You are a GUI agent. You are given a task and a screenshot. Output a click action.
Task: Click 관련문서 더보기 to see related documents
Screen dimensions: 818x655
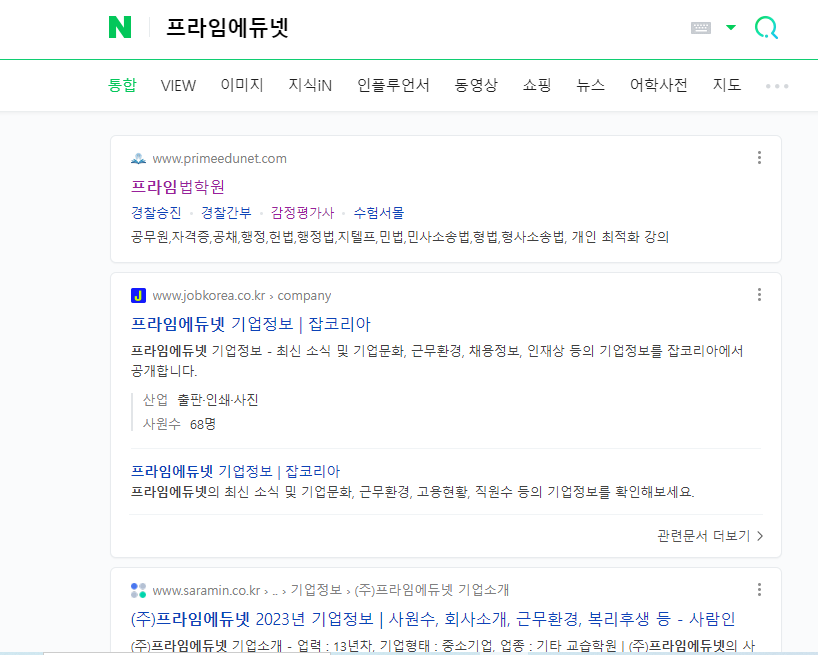point(711,536)
